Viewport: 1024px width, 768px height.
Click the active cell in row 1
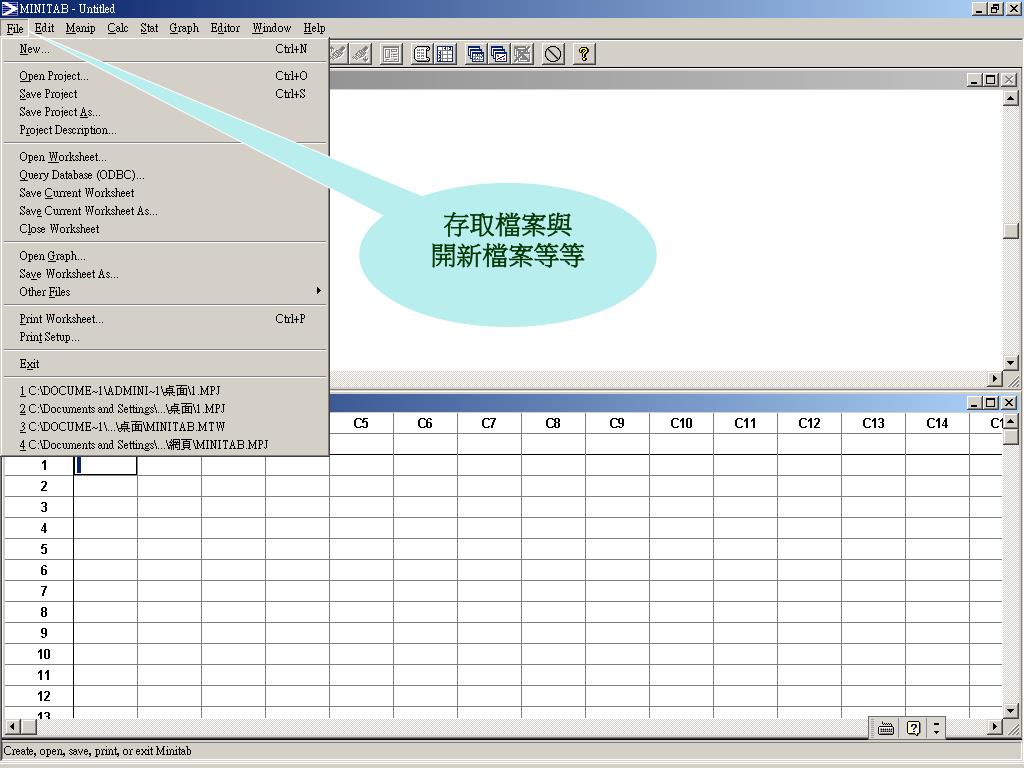click(105, 466)
